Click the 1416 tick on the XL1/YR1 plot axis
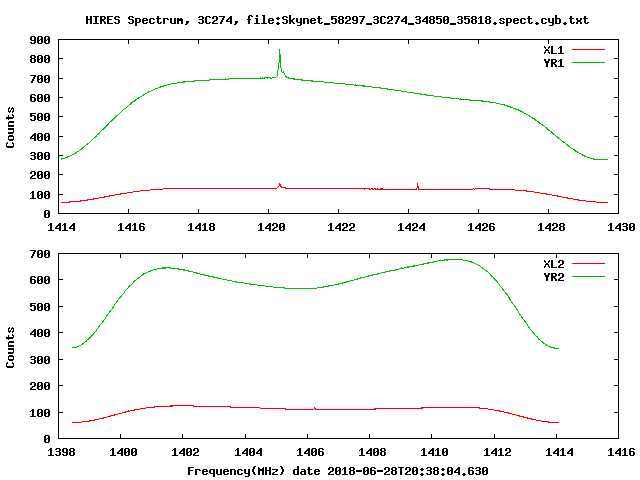This screenshot has width=640, height=480. point(131,227)
